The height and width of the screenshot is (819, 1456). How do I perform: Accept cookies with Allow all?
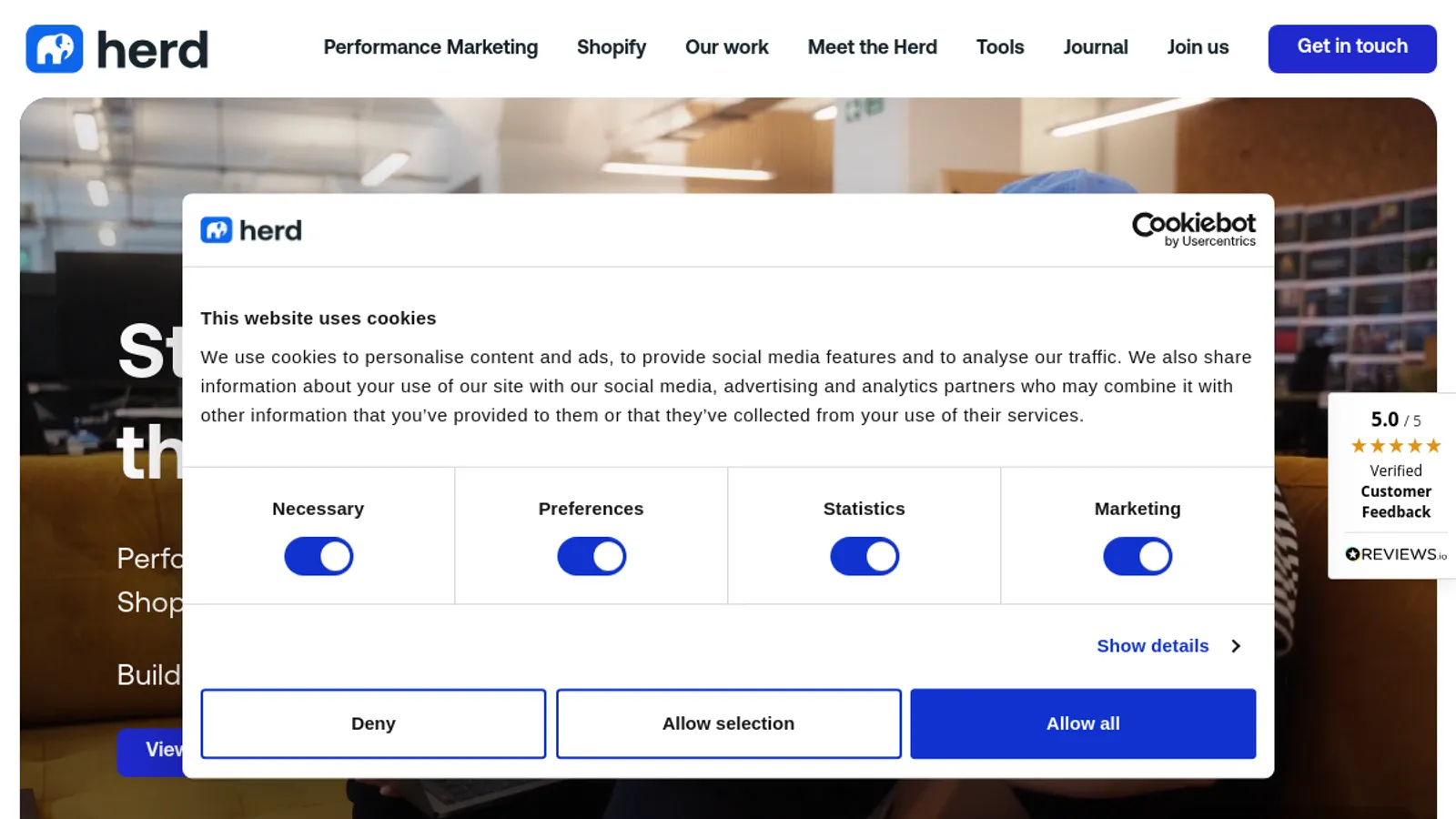[x=1083, y=723]
